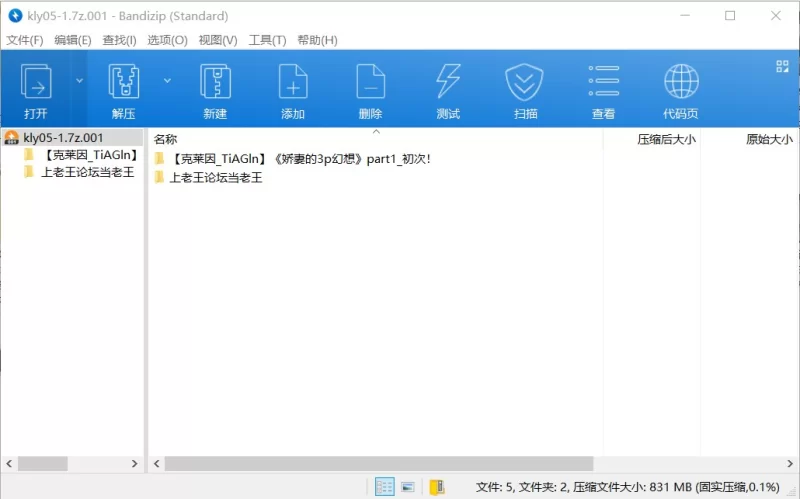Image resolution: width=800 pixels, height=499 pixels.
Task: Click the View (查看) list icon
Action: pos(604,81)
